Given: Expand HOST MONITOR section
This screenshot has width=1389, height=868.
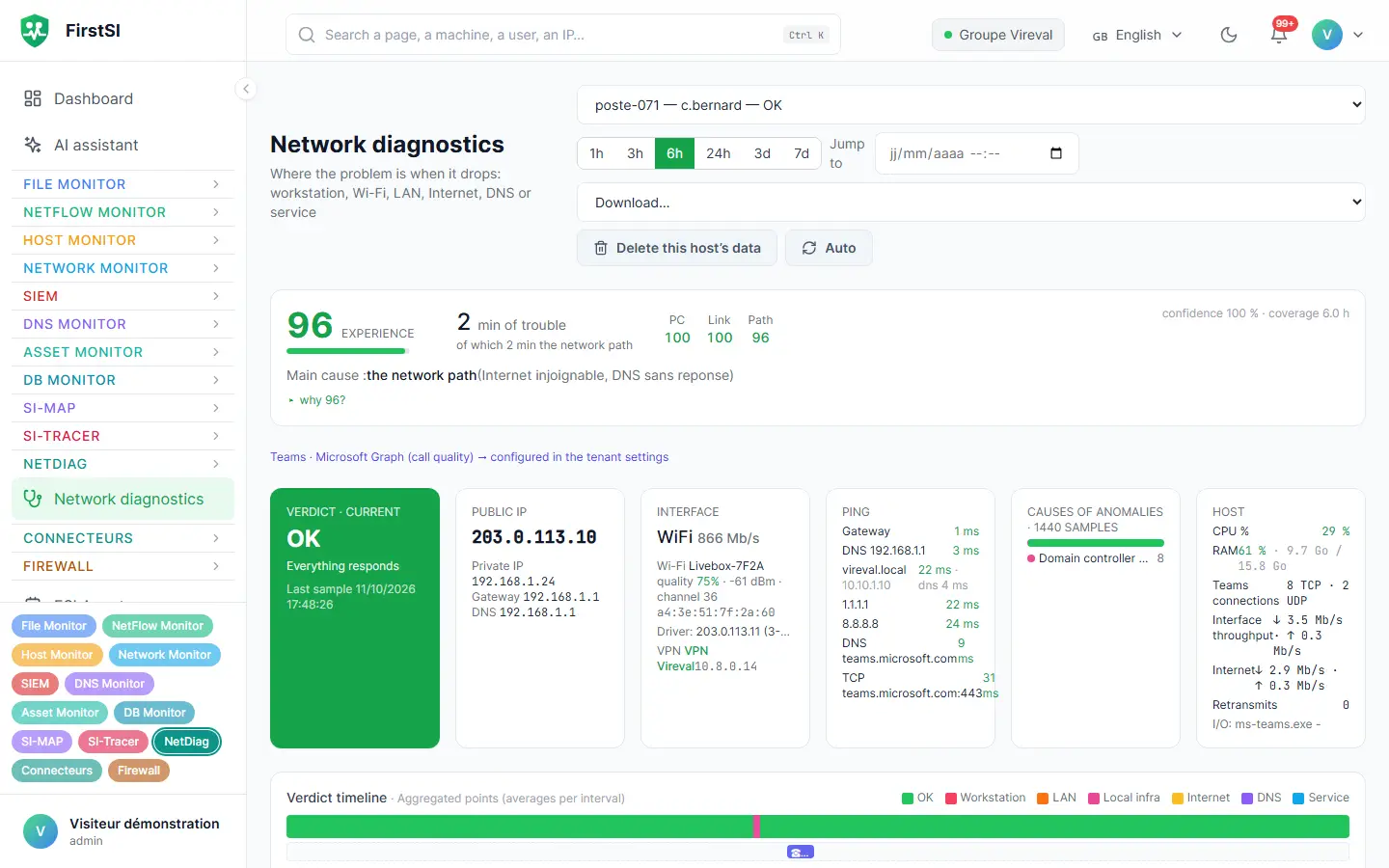Looking at the screenshot, I should 123,240.
